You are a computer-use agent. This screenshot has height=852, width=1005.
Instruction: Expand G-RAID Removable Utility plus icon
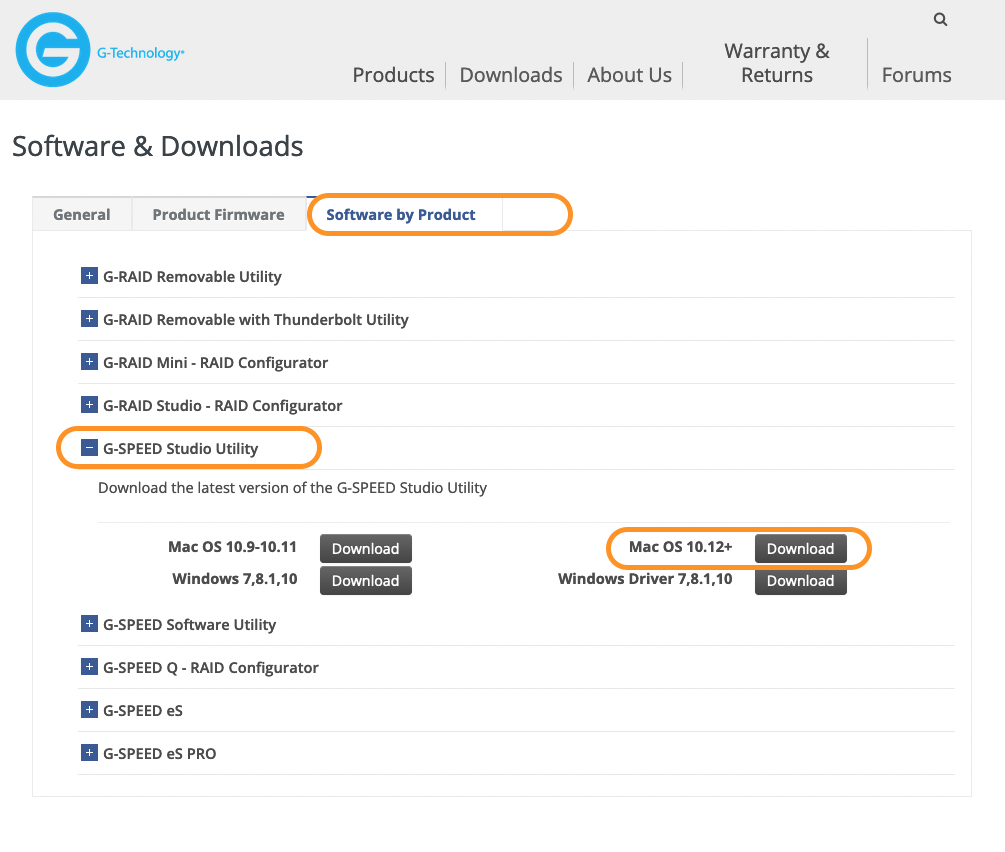89,276
